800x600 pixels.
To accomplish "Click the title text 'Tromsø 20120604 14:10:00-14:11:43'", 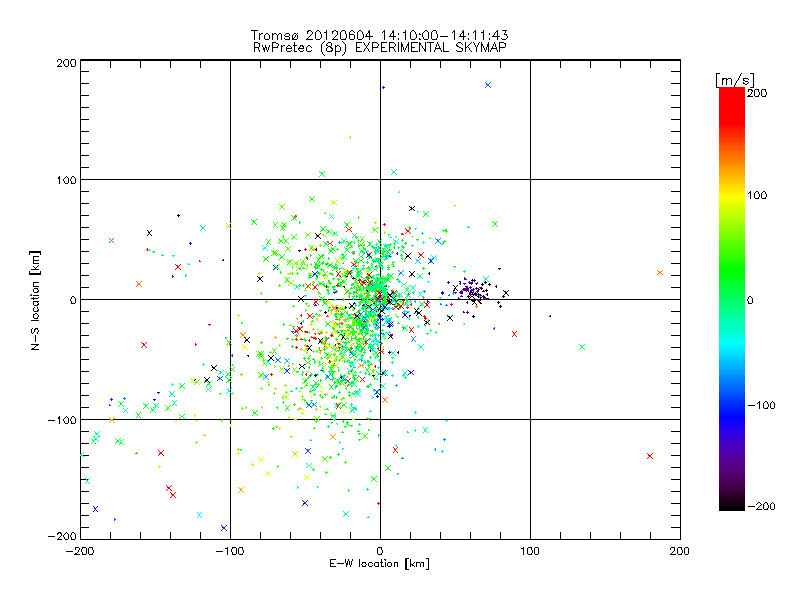I will pos(379,35).
